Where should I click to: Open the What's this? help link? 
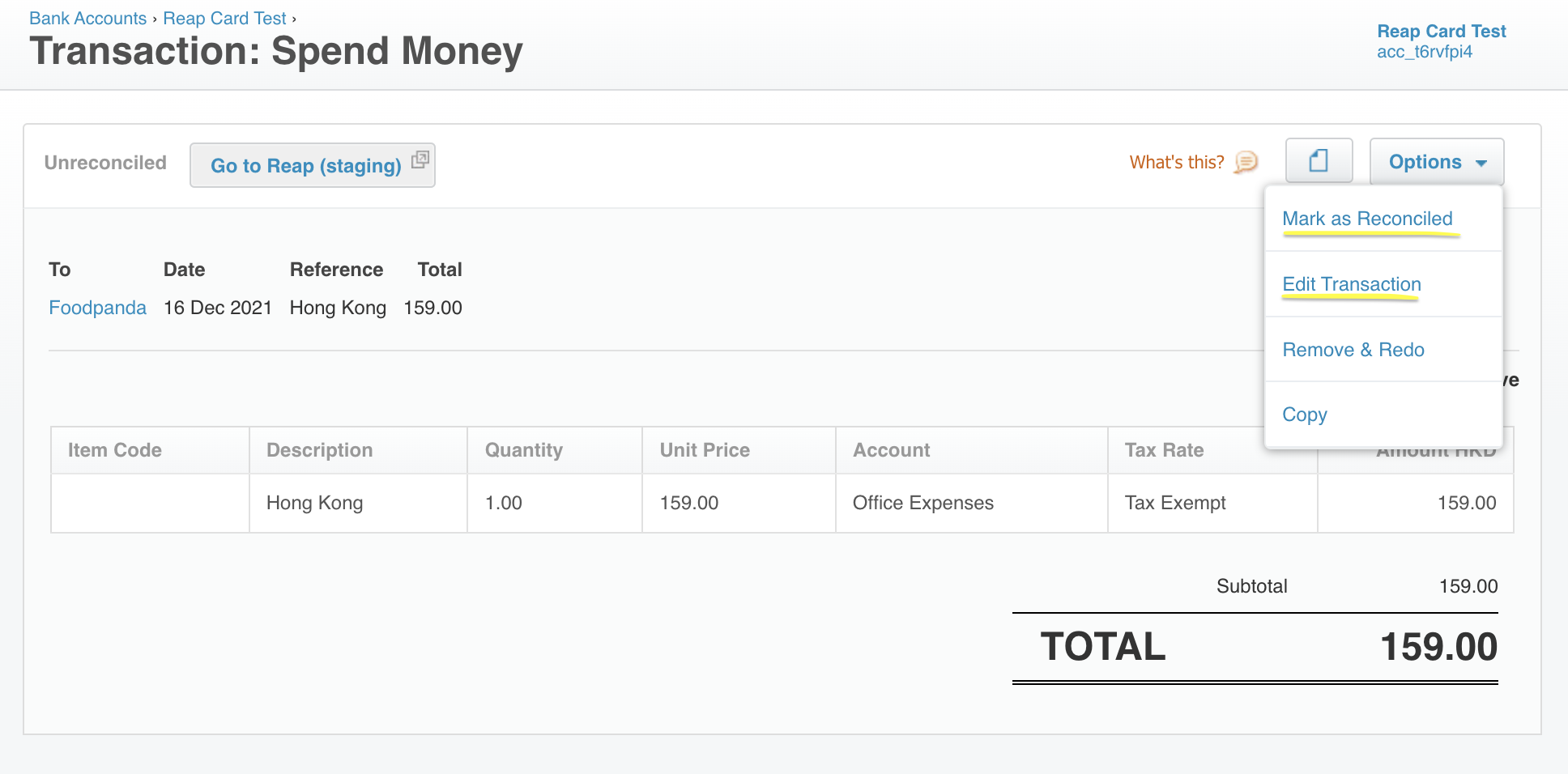tap(1176, 163)
